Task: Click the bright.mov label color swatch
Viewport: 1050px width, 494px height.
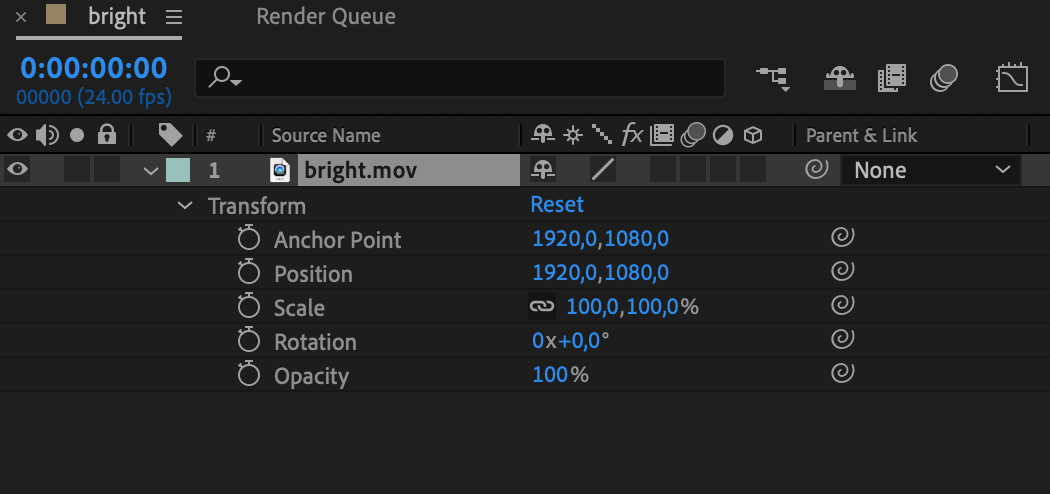Action: [177, 170]
